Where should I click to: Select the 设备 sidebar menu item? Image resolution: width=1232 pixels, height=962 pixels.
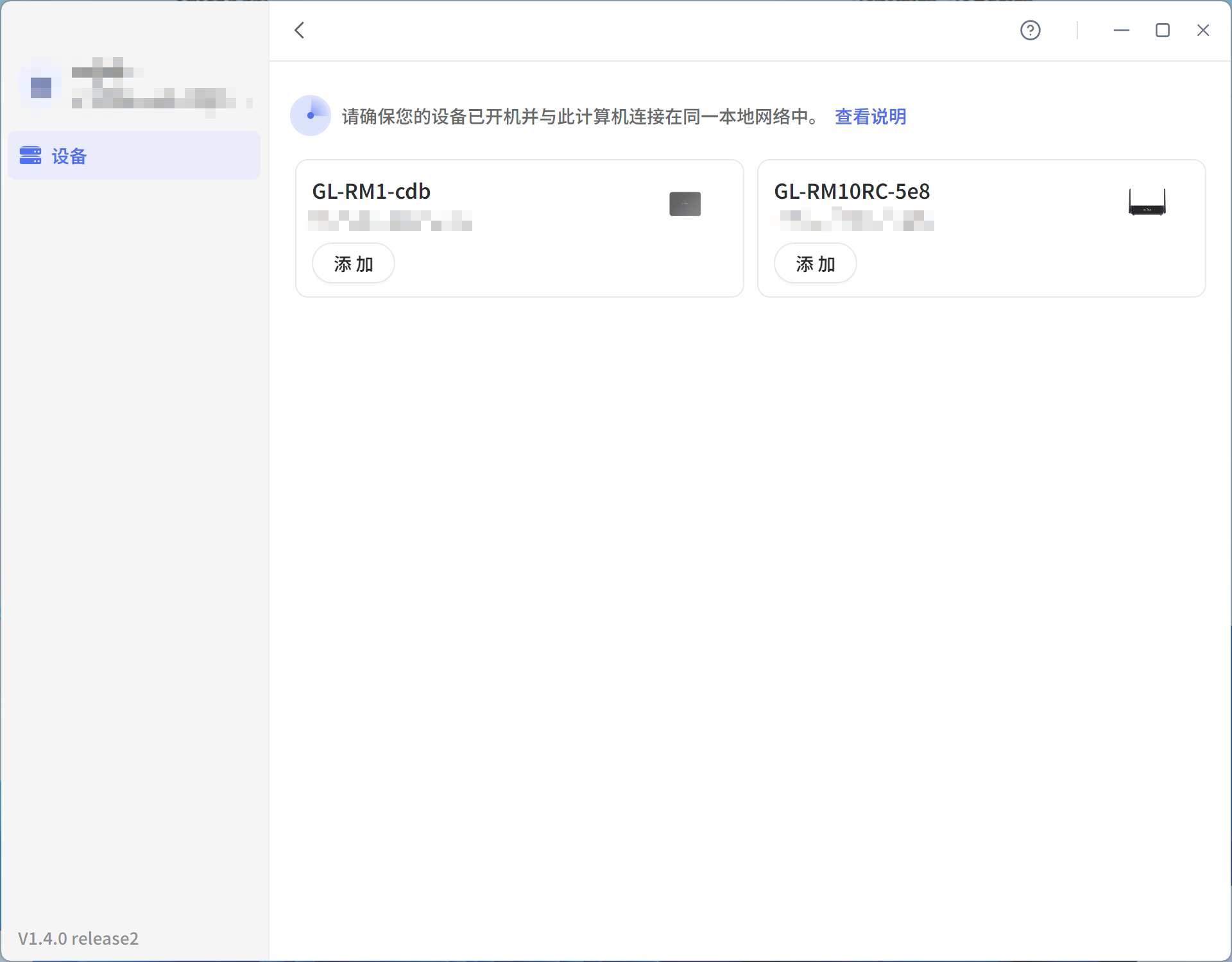[134, 155]
